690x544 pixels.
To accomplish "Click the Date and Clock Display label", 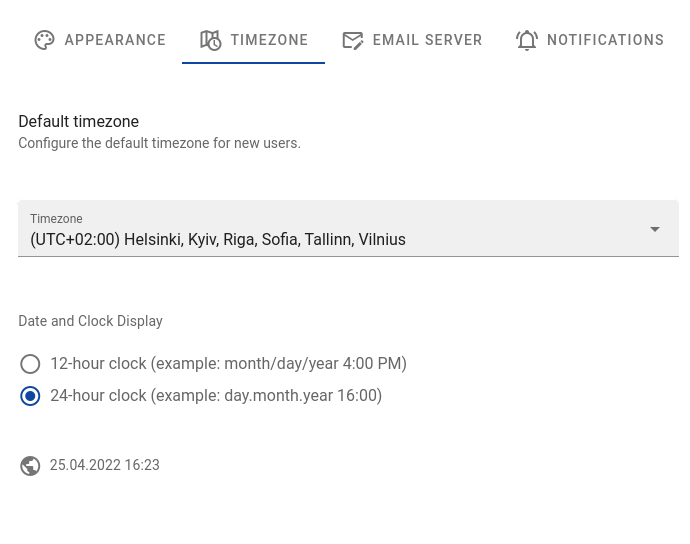I will (x=90, y=321).
